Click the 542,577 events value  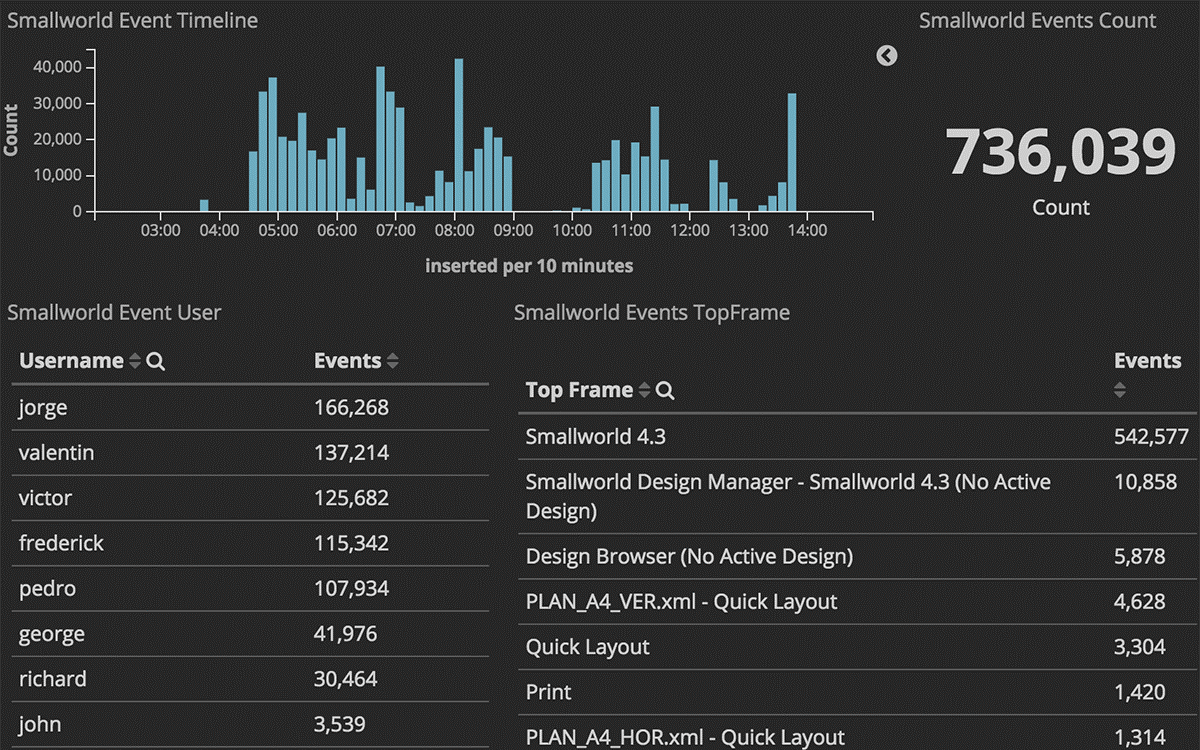[1151, 437]
